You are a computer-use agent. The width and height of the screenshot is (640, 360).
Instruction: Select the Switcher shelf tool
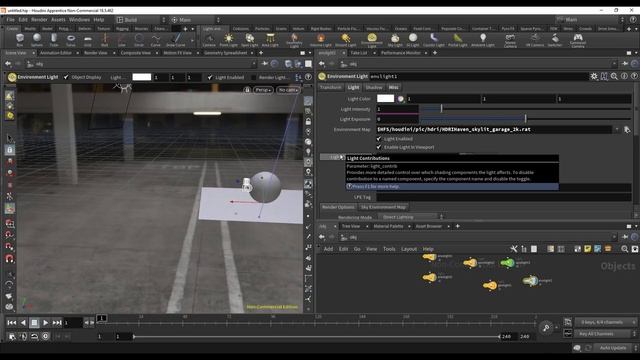555,40
